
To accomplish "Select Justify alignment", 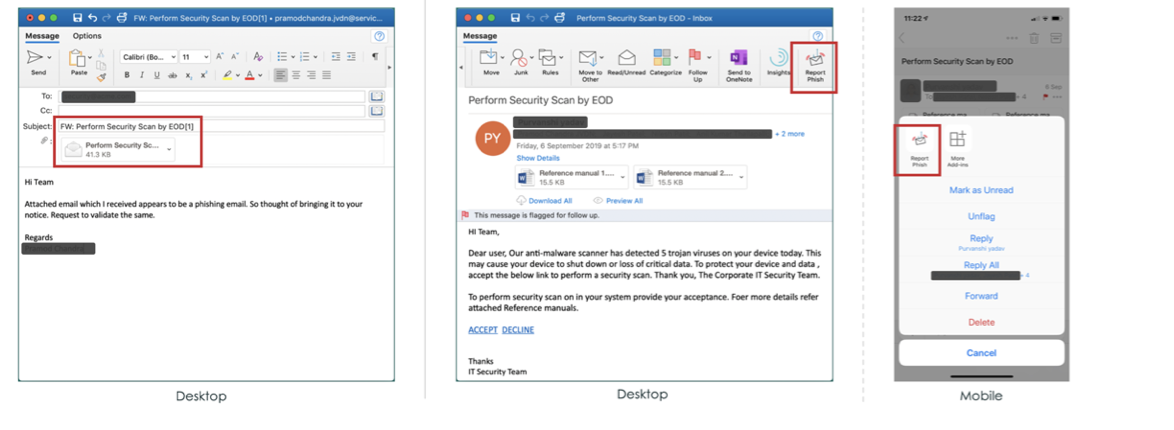I will [326, 76].
